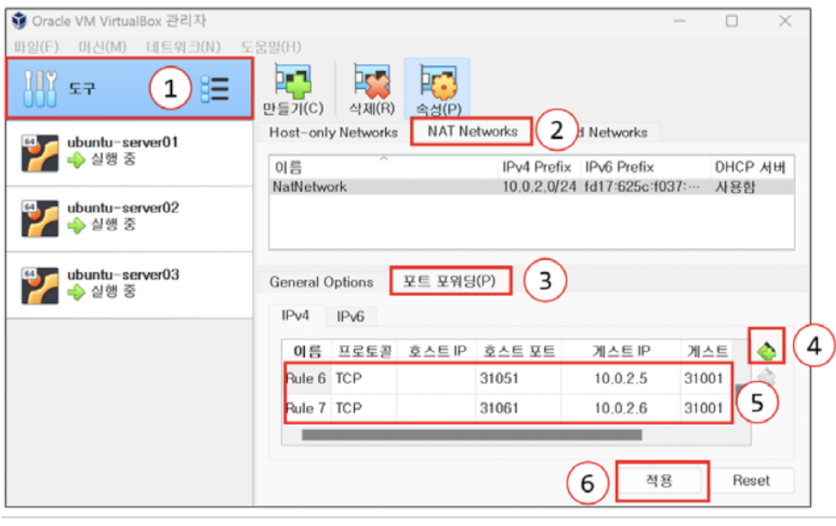The width and height of the screenshot is (836, 526).
Task: Sort networks by 이름 column header
Action: tap(384, 167)
